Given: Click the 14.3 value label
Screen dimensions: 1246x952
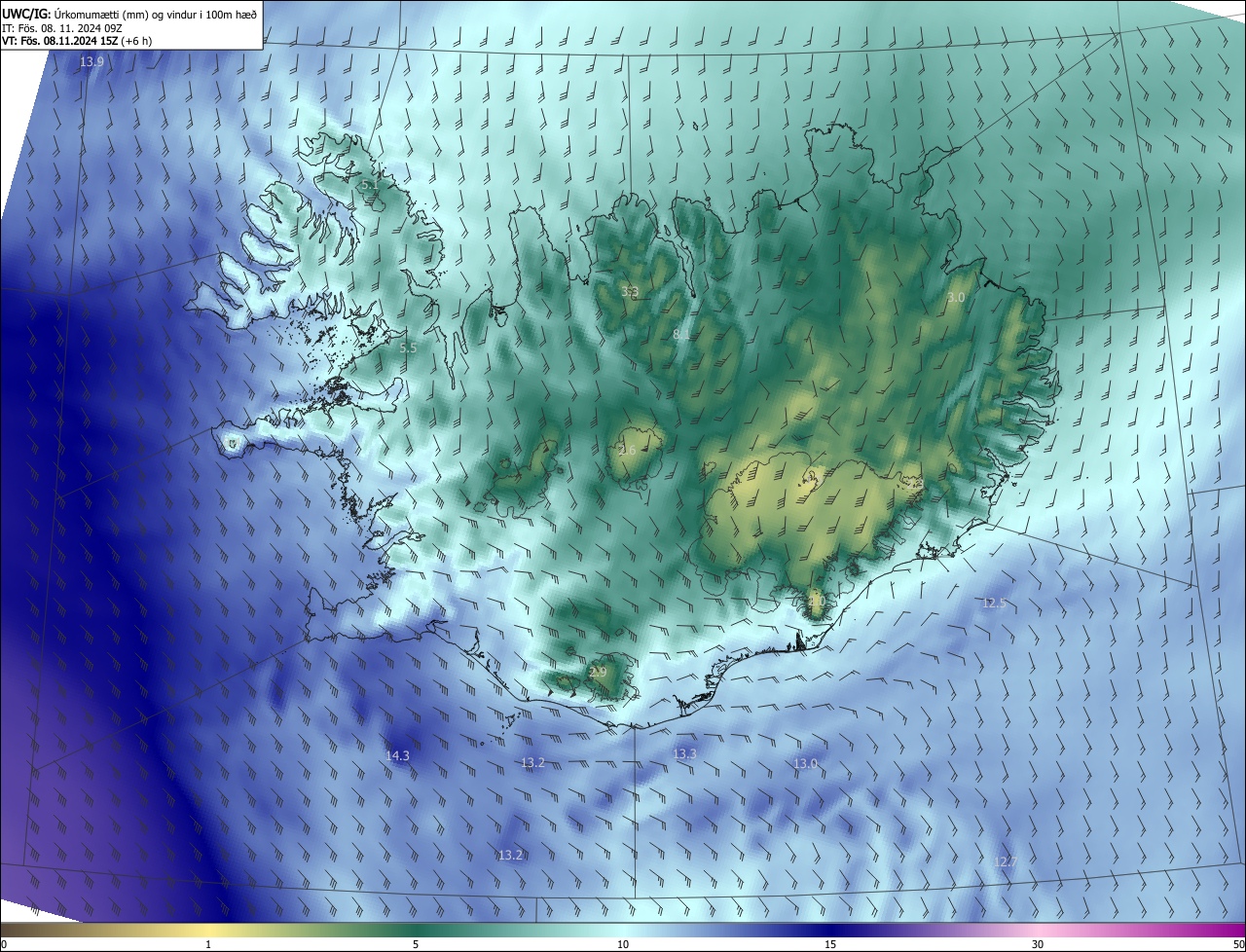Looking at the screenshot, I should pyautogui.click(x=397, y=755).
